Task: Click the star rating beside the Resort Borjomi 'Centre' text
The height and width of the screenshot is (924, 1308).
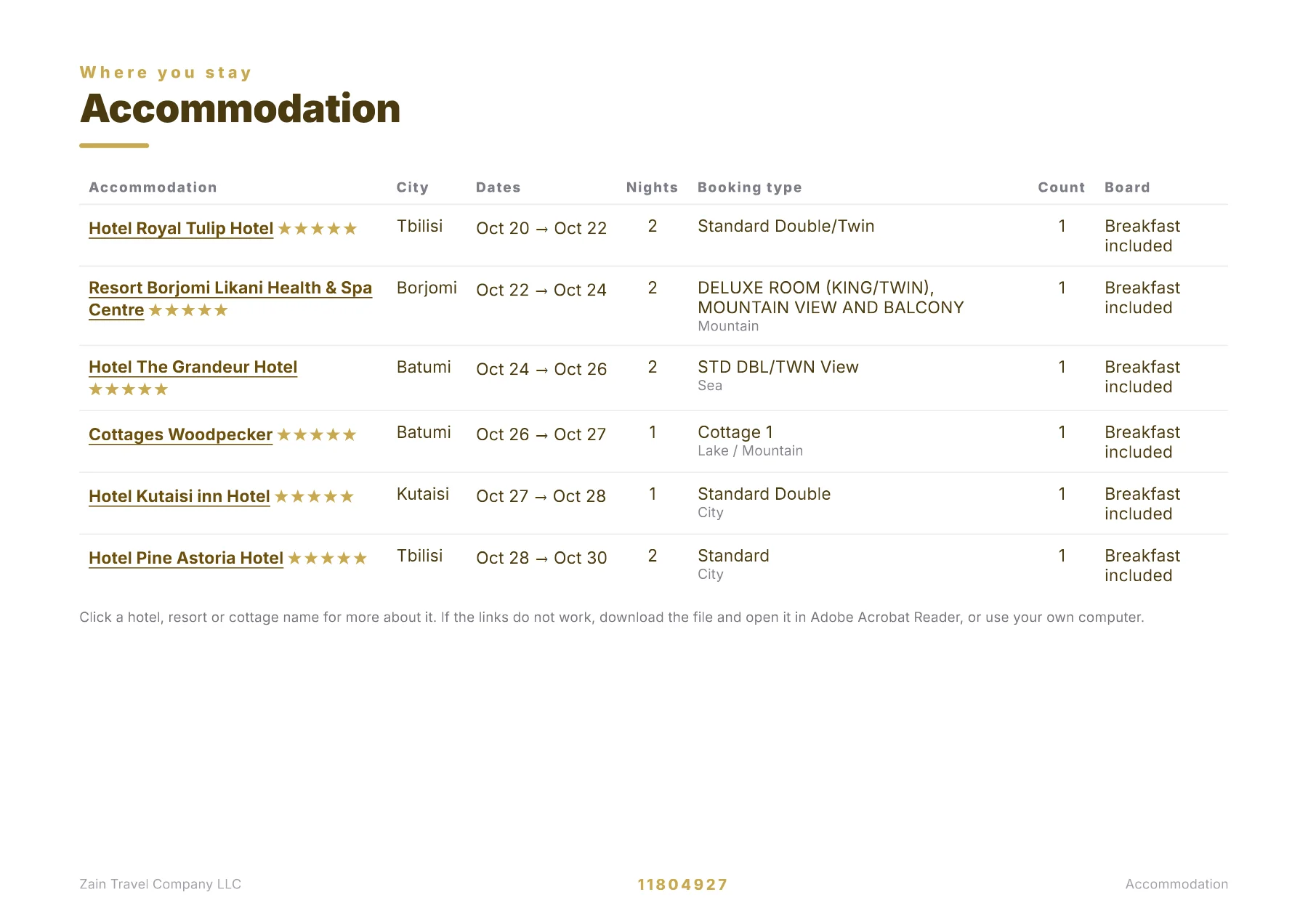Action: tap(188, 311)
